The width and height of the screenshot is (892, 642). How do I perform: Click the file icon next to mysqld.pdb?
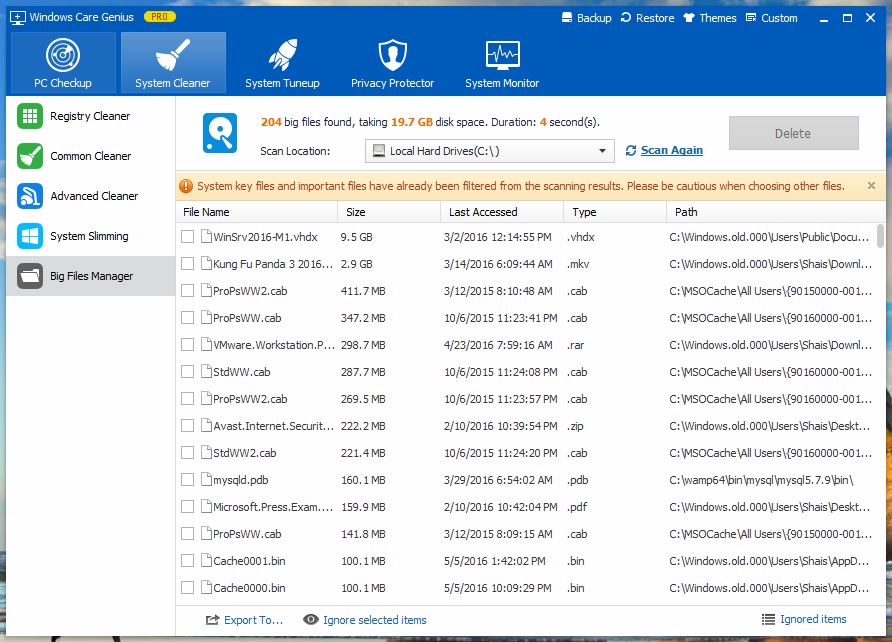pos(206,479)
